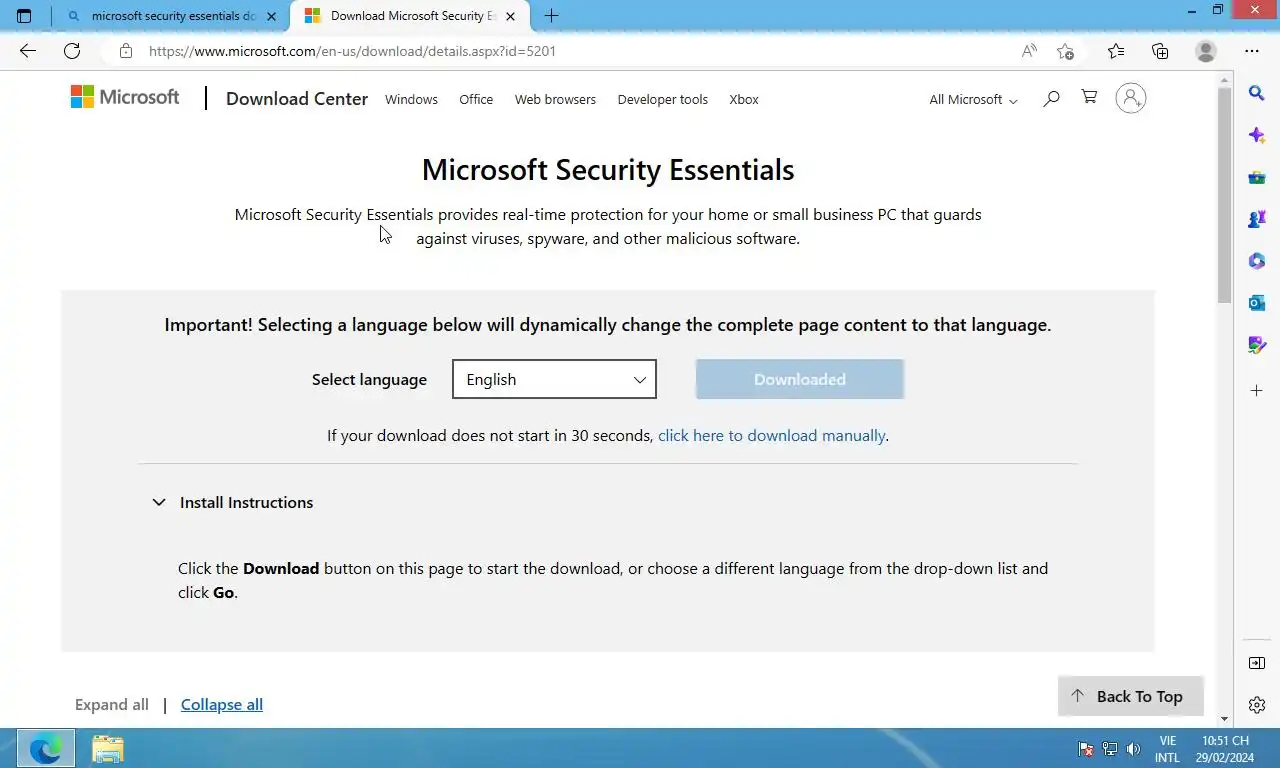Open the Office menu item

476,99
